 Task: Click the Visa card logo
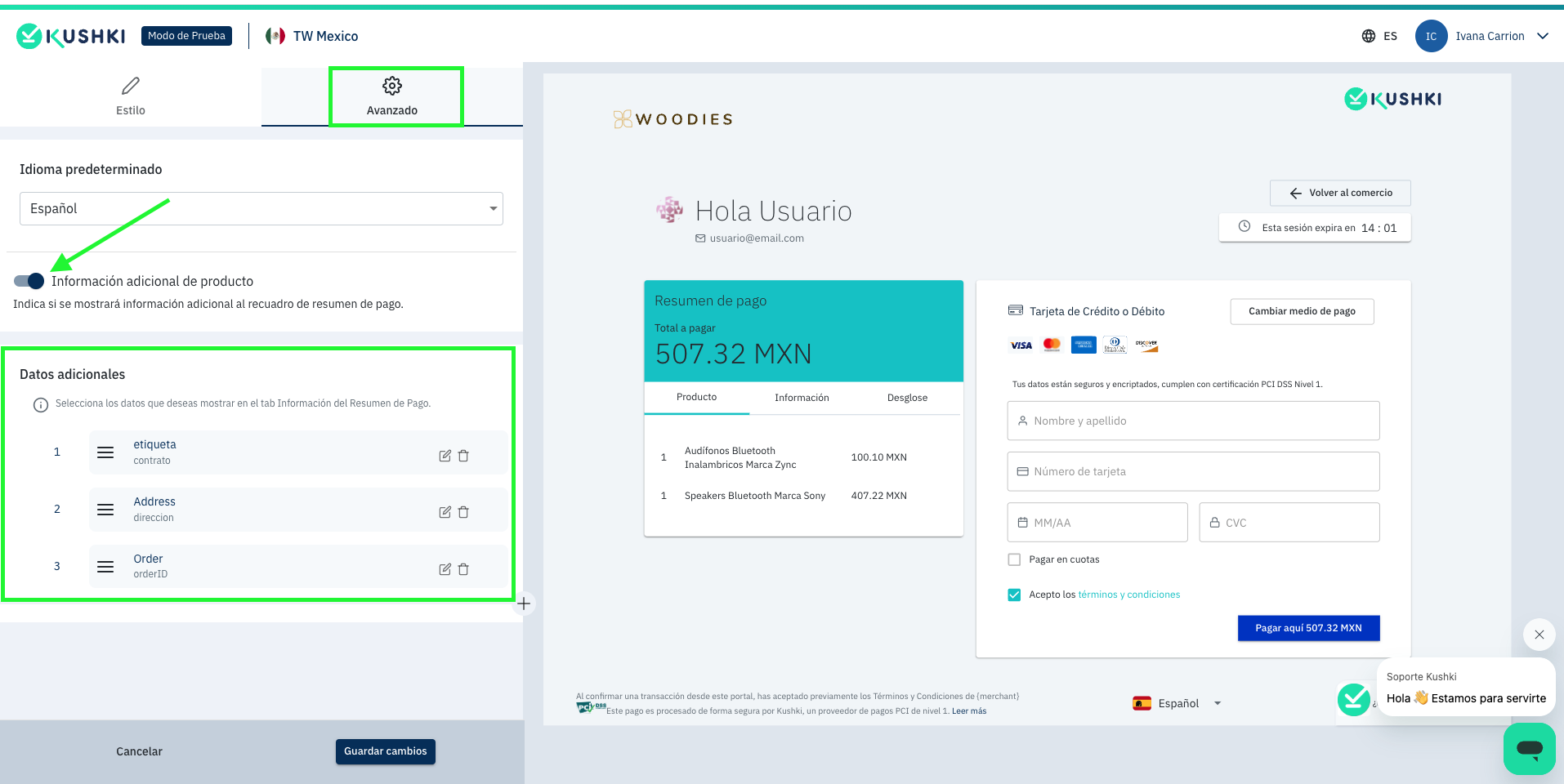point(1021,345)
